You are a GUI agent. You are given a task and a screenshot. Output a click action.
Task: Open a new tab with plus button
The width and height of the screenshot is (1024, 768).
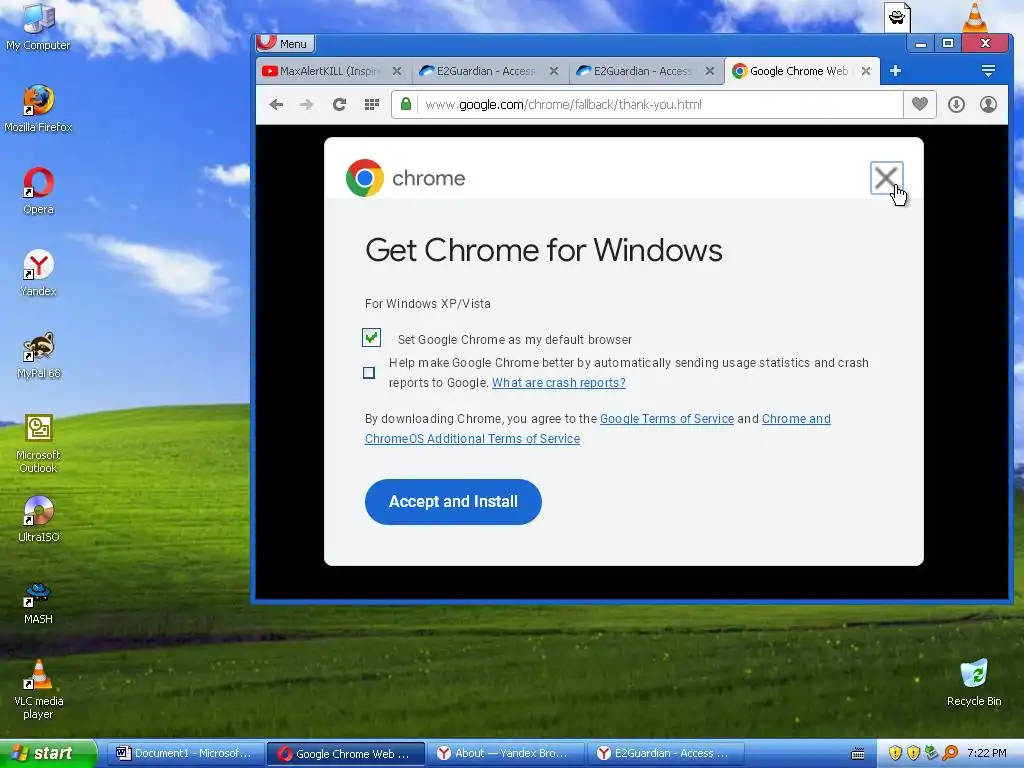(x=895, y=71)
